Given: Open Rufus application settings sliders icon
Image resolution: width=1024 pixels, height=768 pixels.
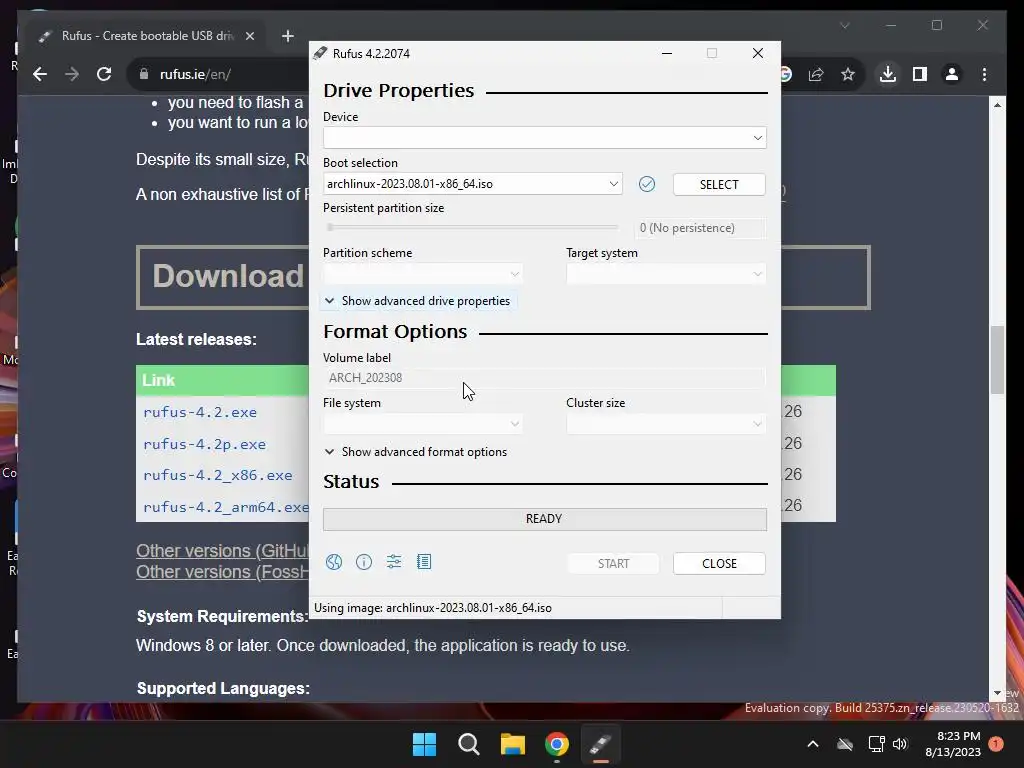Looking at the screenshot, I should tap(394, 562).
